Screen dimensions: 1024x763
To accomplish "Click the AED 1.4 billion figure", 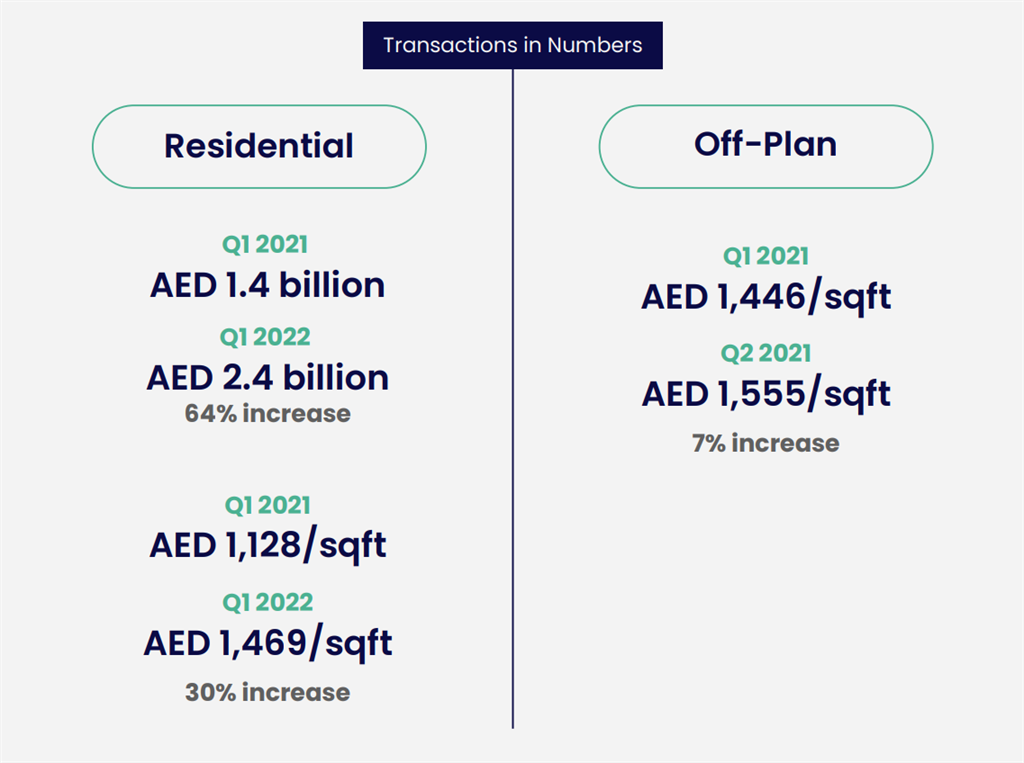I will 268,285.
